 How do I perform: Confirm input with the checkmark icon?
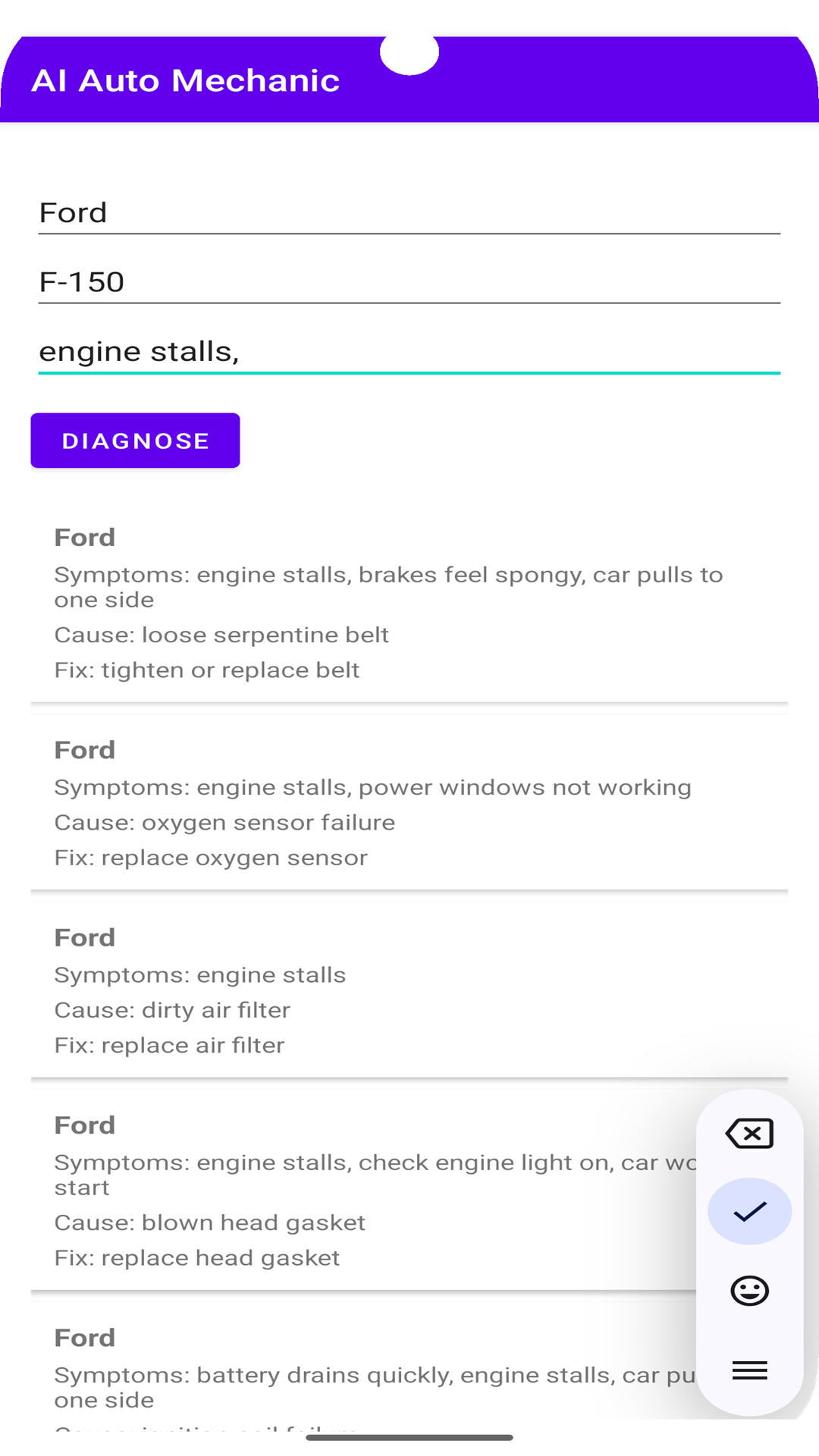[x=749, y=1211]
